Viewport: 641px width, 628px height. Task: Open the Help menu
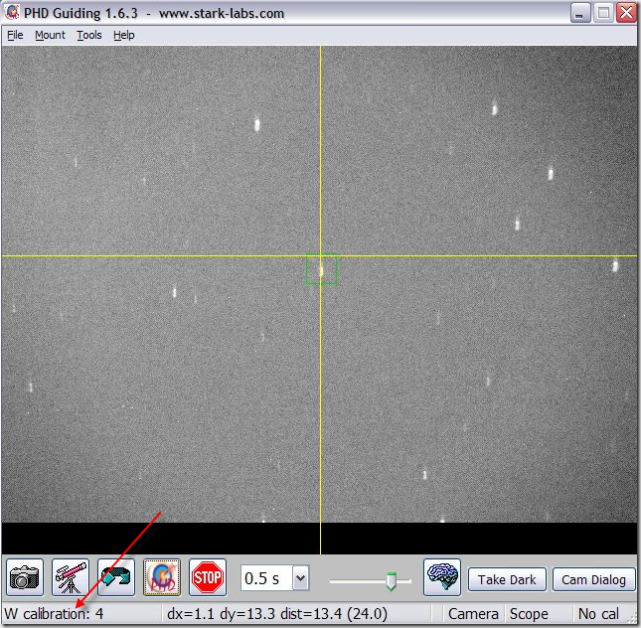(123, 35)
